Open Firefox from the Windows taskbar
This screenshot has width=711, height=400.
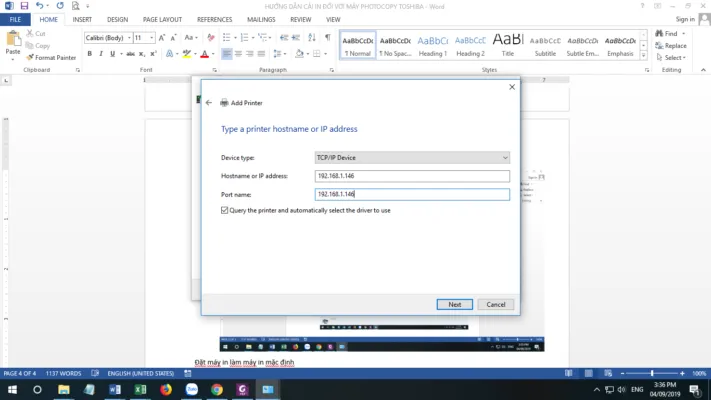click(166, 389)
